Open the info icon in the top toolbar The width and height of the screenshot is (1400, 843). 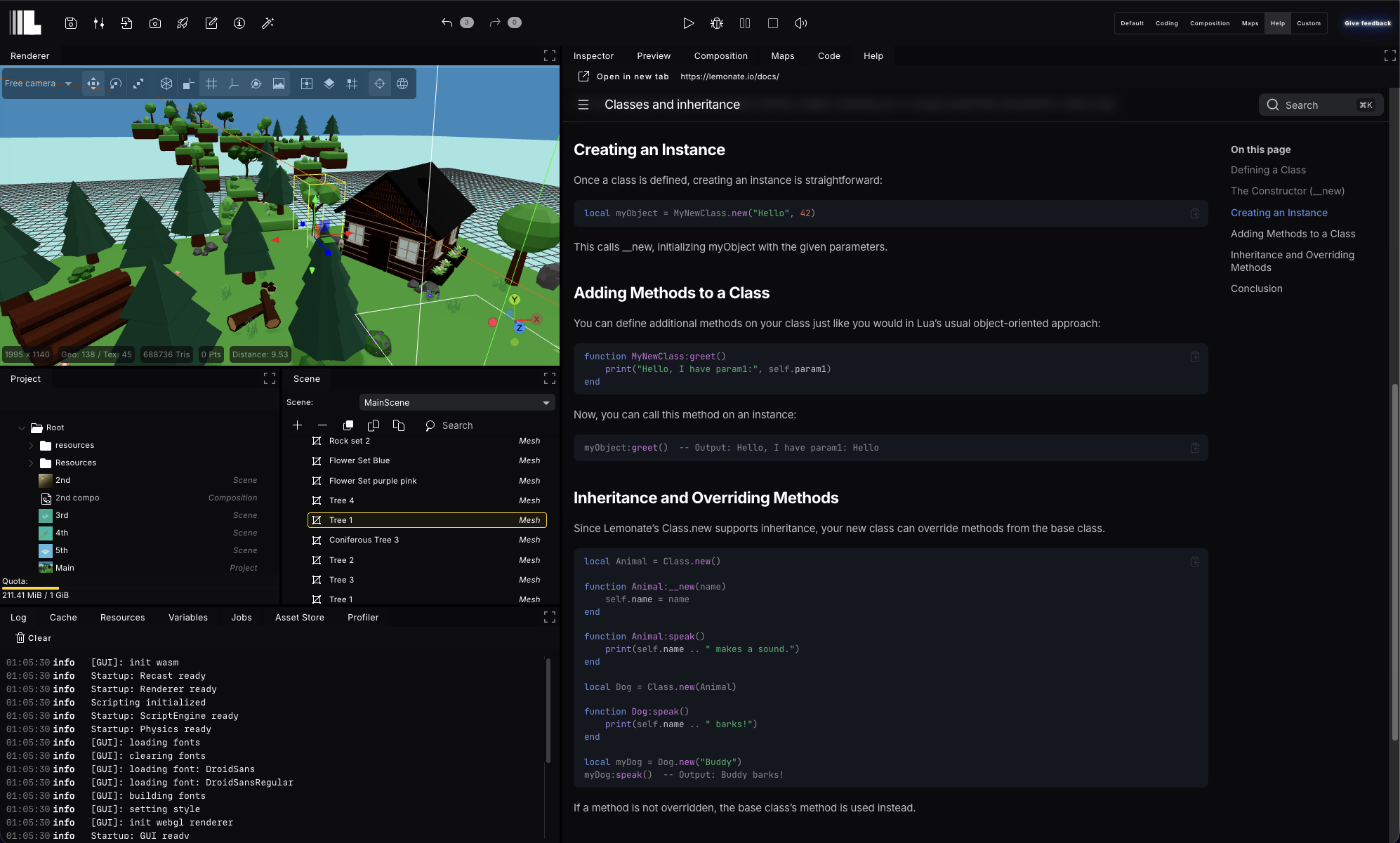(239, 22)
